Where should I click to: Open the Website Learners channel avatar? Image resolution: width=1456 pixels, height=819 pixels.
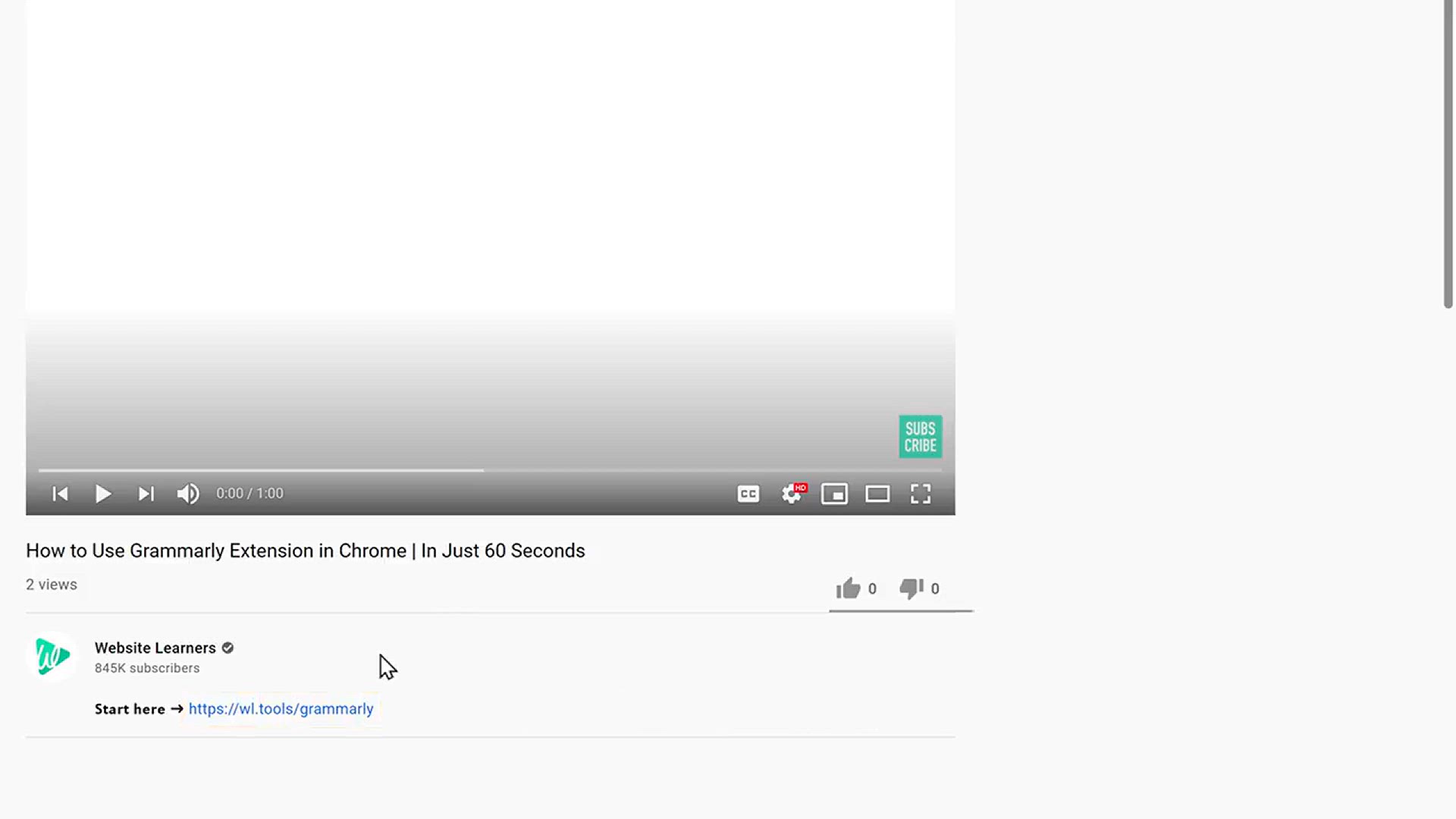click(x=52, y=657)
